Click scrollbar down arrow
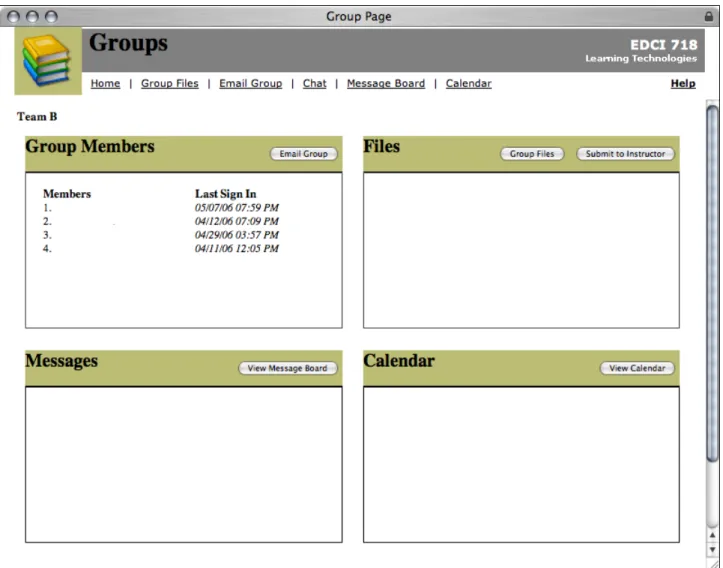 [x=712, y=550]
